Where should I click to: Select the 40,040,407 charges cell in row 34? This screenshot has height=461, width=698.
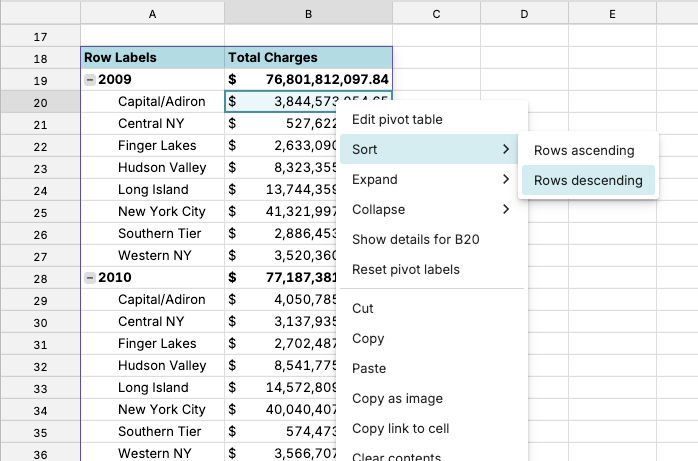[x=280, y=409]
